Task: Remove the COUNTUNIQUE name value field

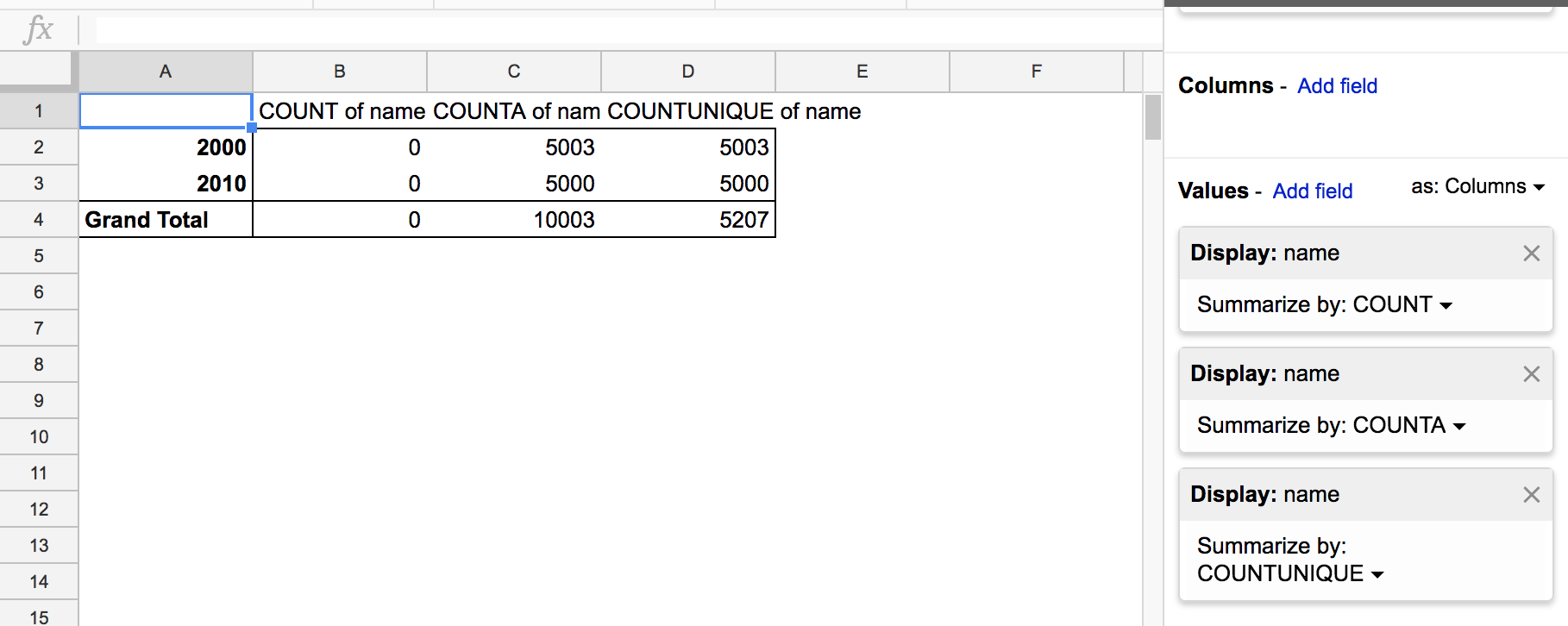Action: coord(1531,494)
